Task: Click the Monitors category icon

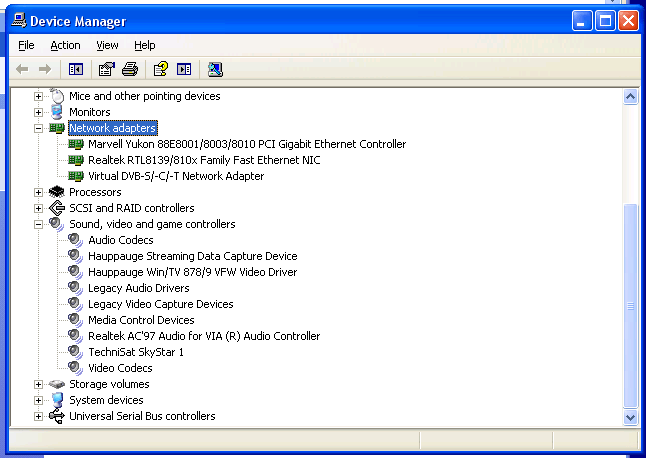Action: coord(57,112)
